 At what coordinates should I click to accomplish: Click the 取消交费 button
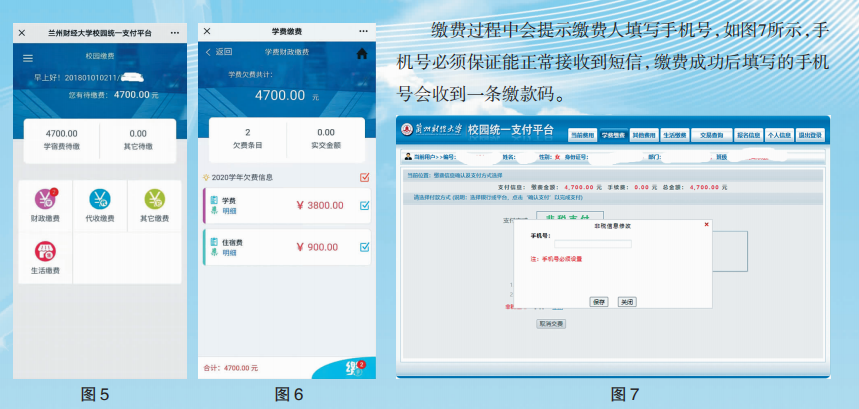click(x=551, y=323)
